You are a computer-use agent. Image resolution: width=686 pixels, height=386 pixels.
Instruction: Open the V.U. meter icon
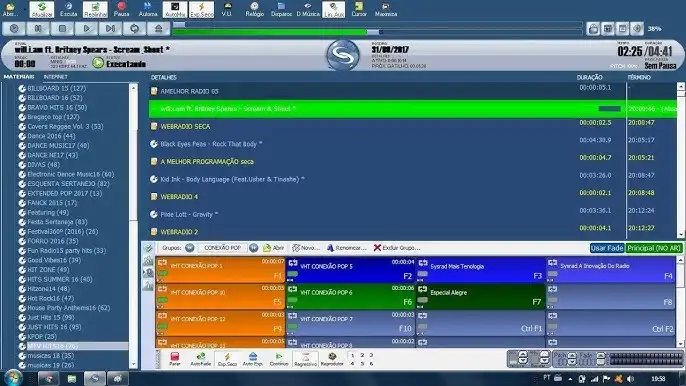coord(227,9)
